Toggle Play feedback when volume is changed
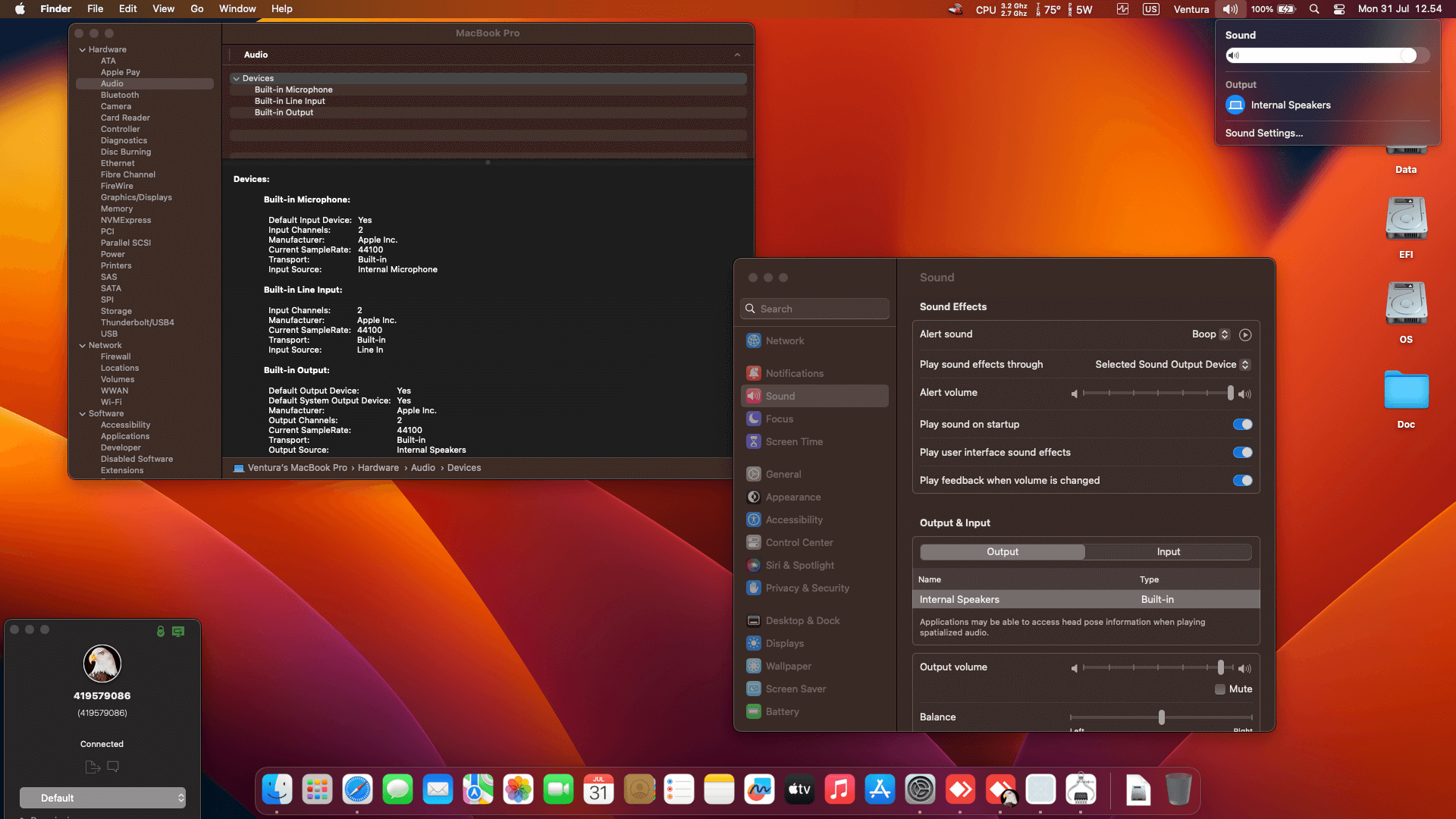This screenshot has height=819, width=1456. pyautogui.click(x=1242, y=480)
